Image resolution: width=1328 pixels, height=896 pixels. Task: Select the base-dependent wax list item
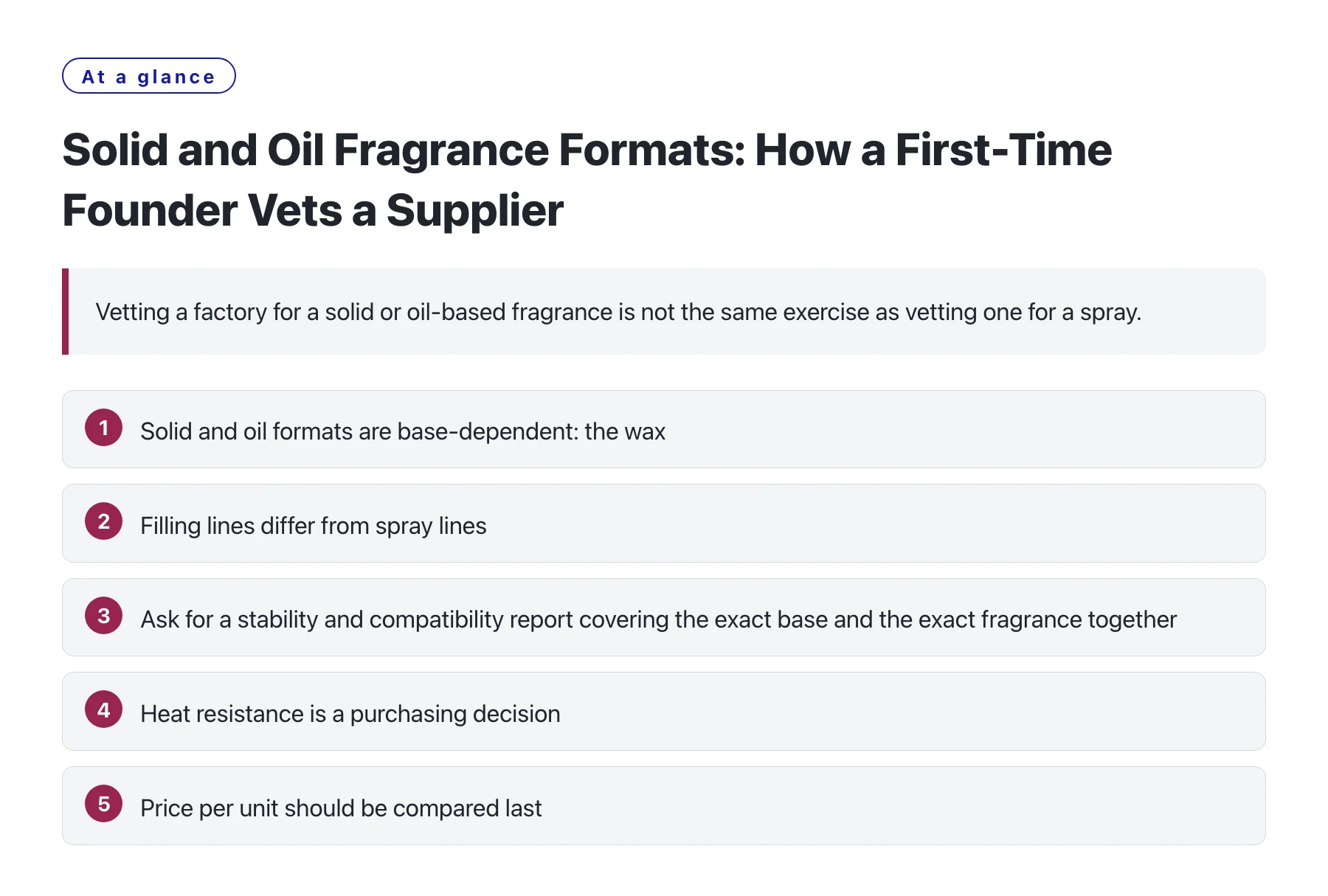403,431
